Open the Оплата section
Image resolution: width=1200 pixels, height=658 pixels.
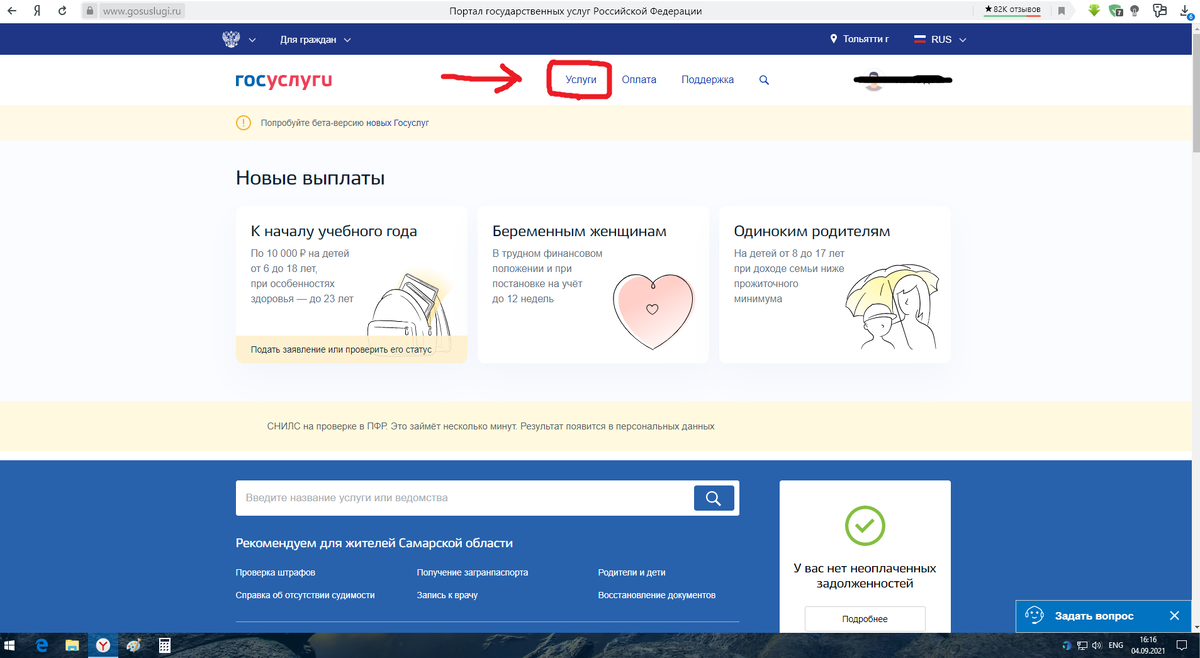pyautogui.click(x=639, y=79)
